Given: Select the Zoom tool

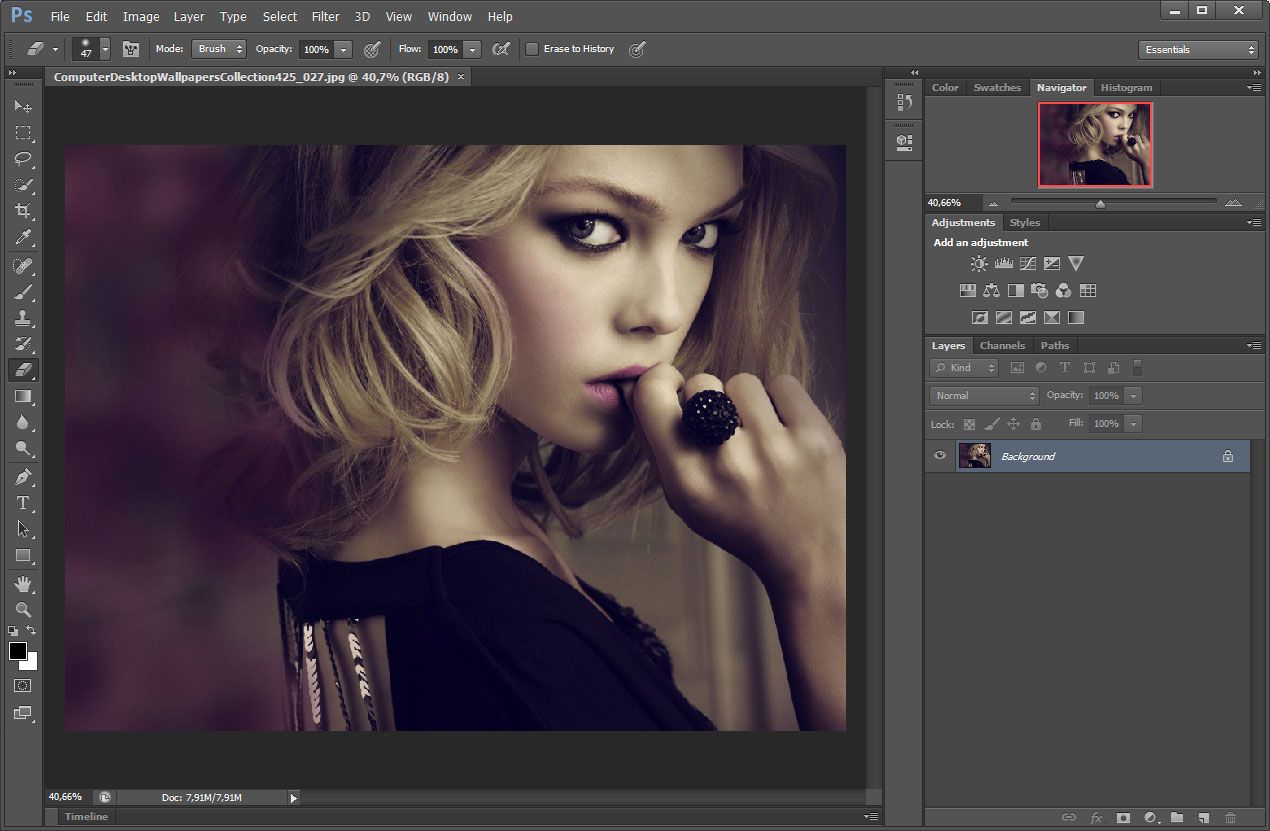Looking at the screenshot, I should pyautogui.click(x=23, y=610).
